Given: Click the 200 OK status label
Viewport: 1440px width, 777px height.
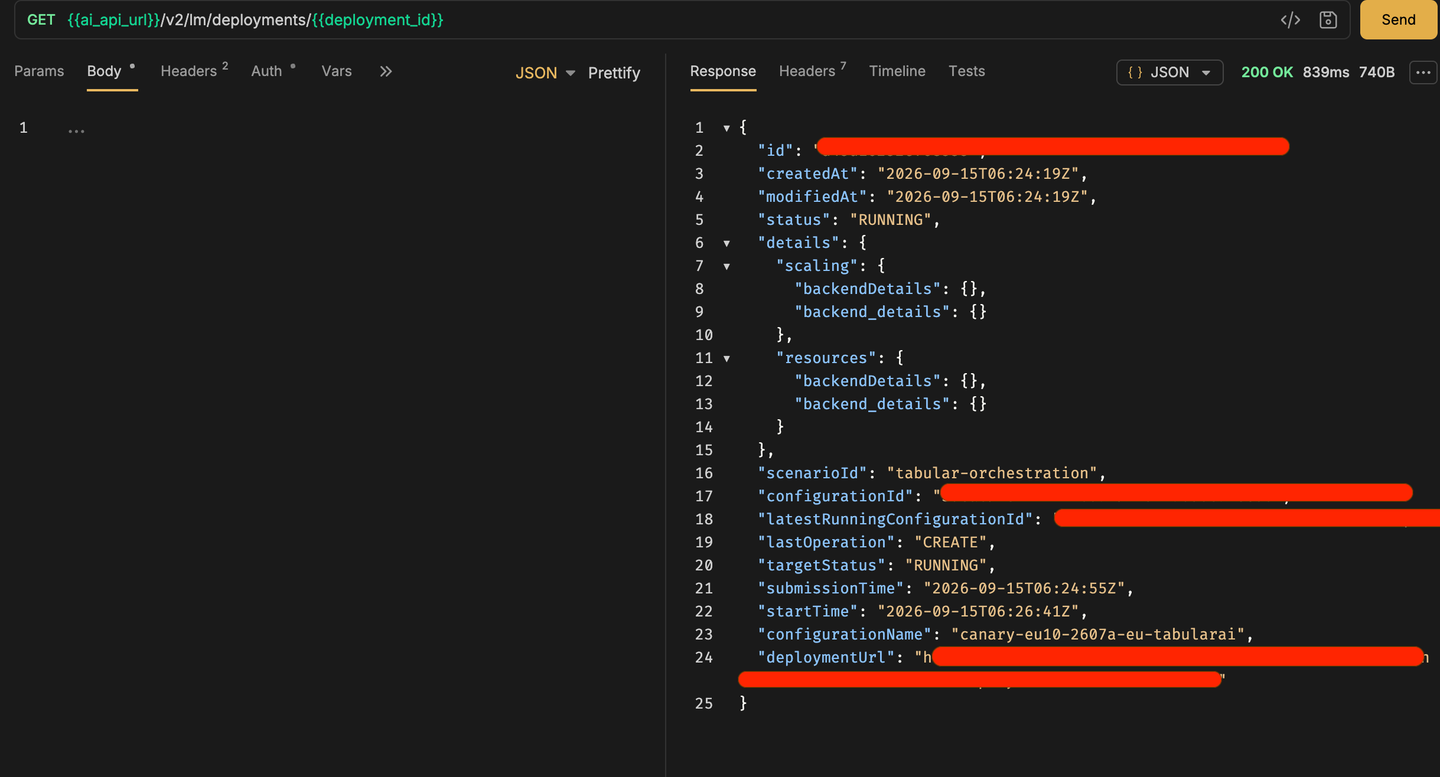Looking at the screenshot, I should click(x=1267, y=72).
